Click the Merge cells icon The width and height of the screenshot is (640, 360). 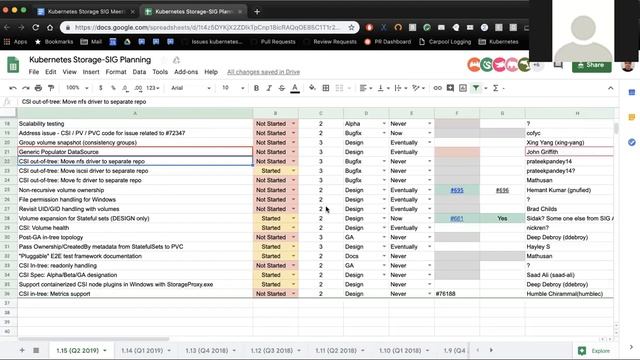click(340, 88)
